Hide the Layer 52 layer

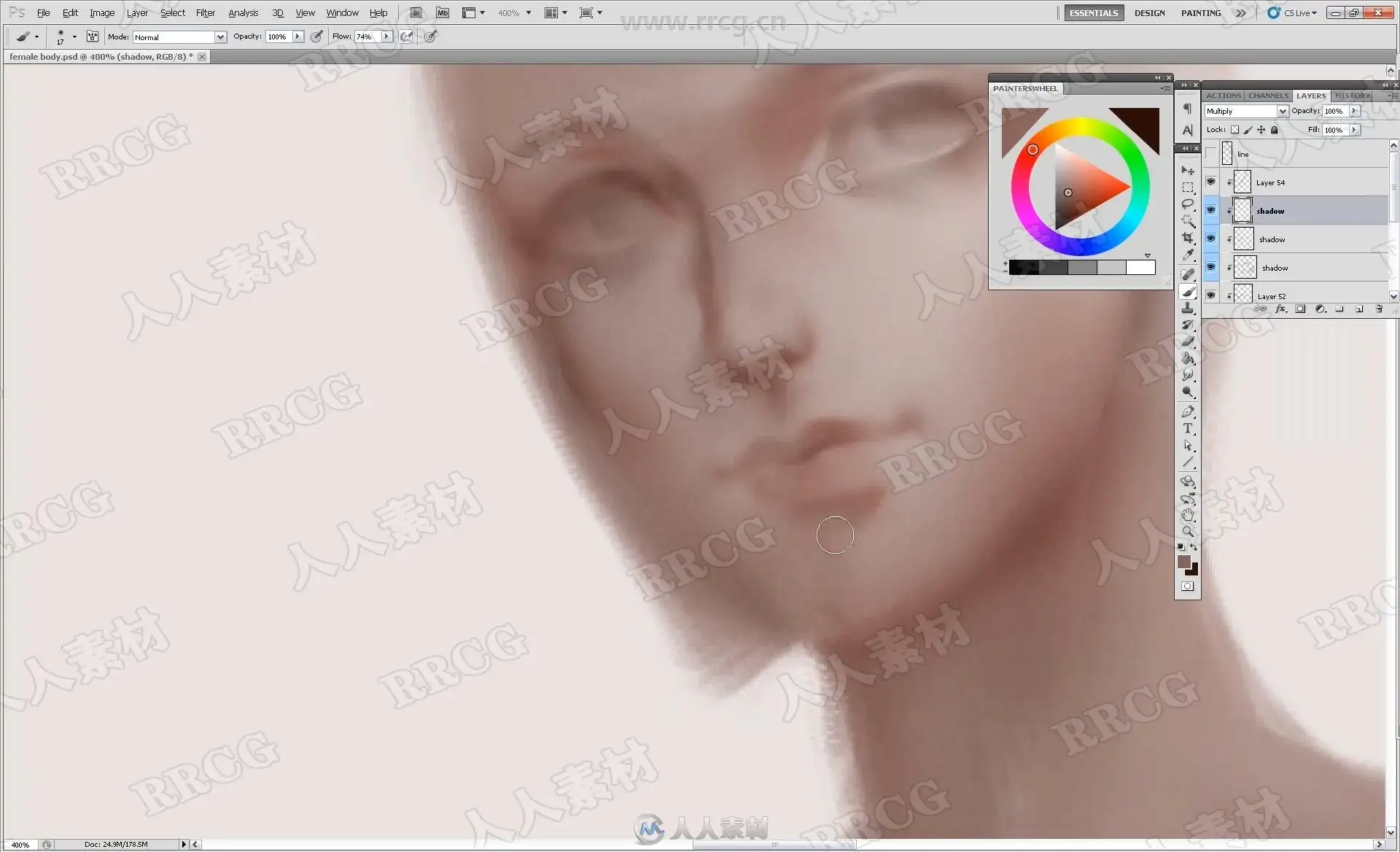[x=1210, y=295]
